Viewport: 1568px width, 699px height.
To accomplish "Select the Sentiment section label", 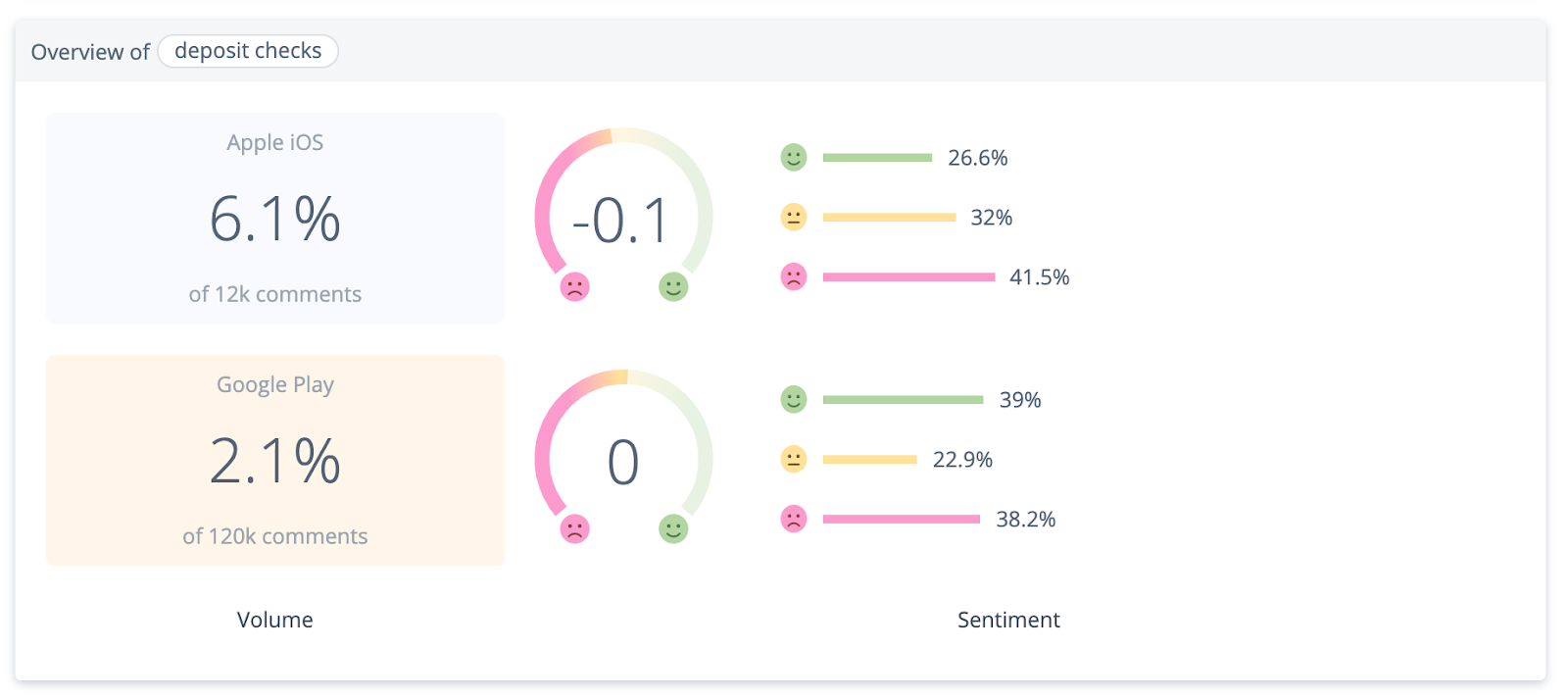I will point(1007,619).
